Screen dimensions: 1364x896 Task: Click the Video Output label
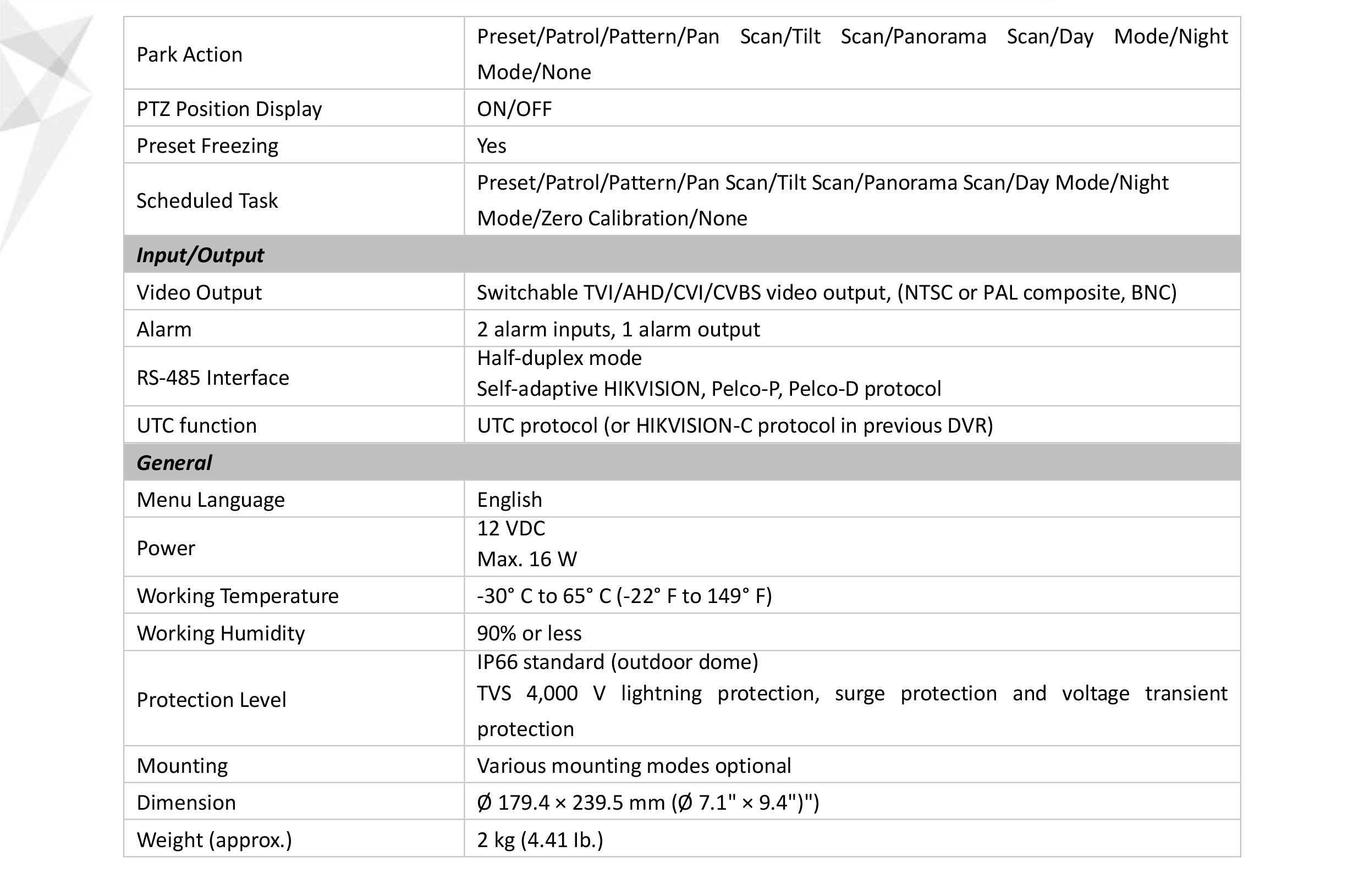coord(199,292)
